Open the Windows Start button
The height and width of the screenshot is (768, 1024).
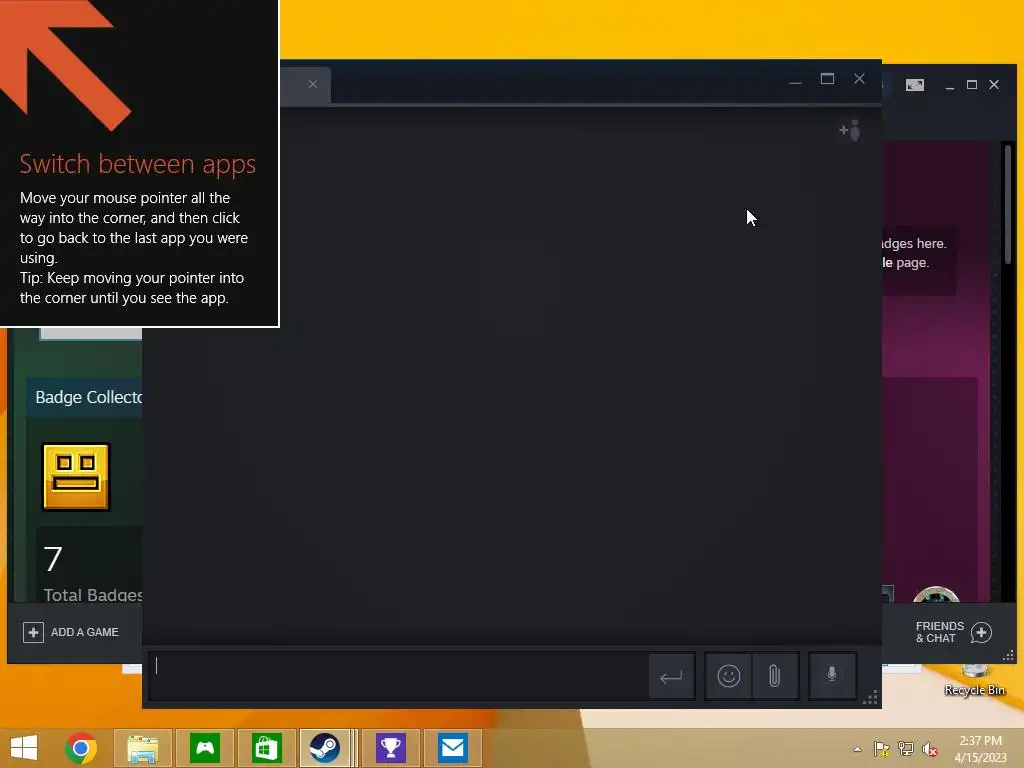(x=24, y=748)
